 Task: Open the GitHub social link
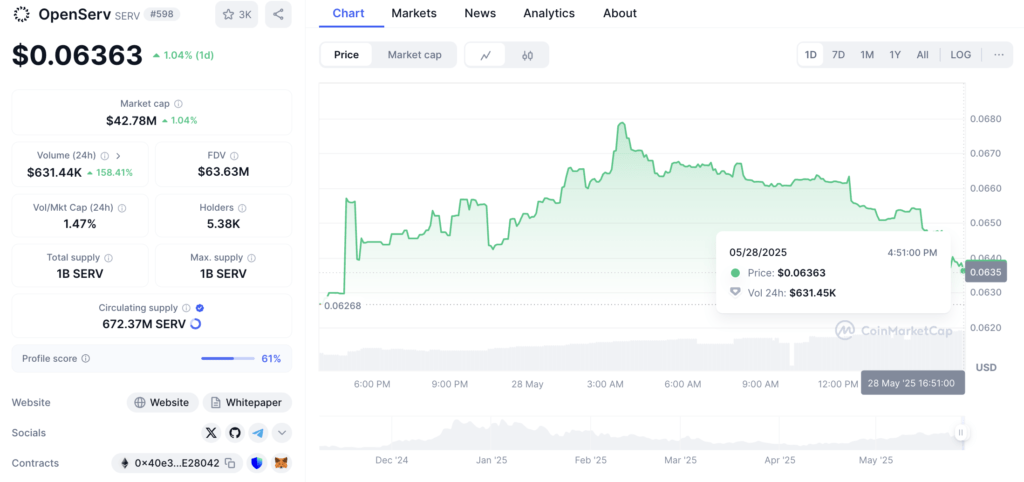click(x=234, y=432)
